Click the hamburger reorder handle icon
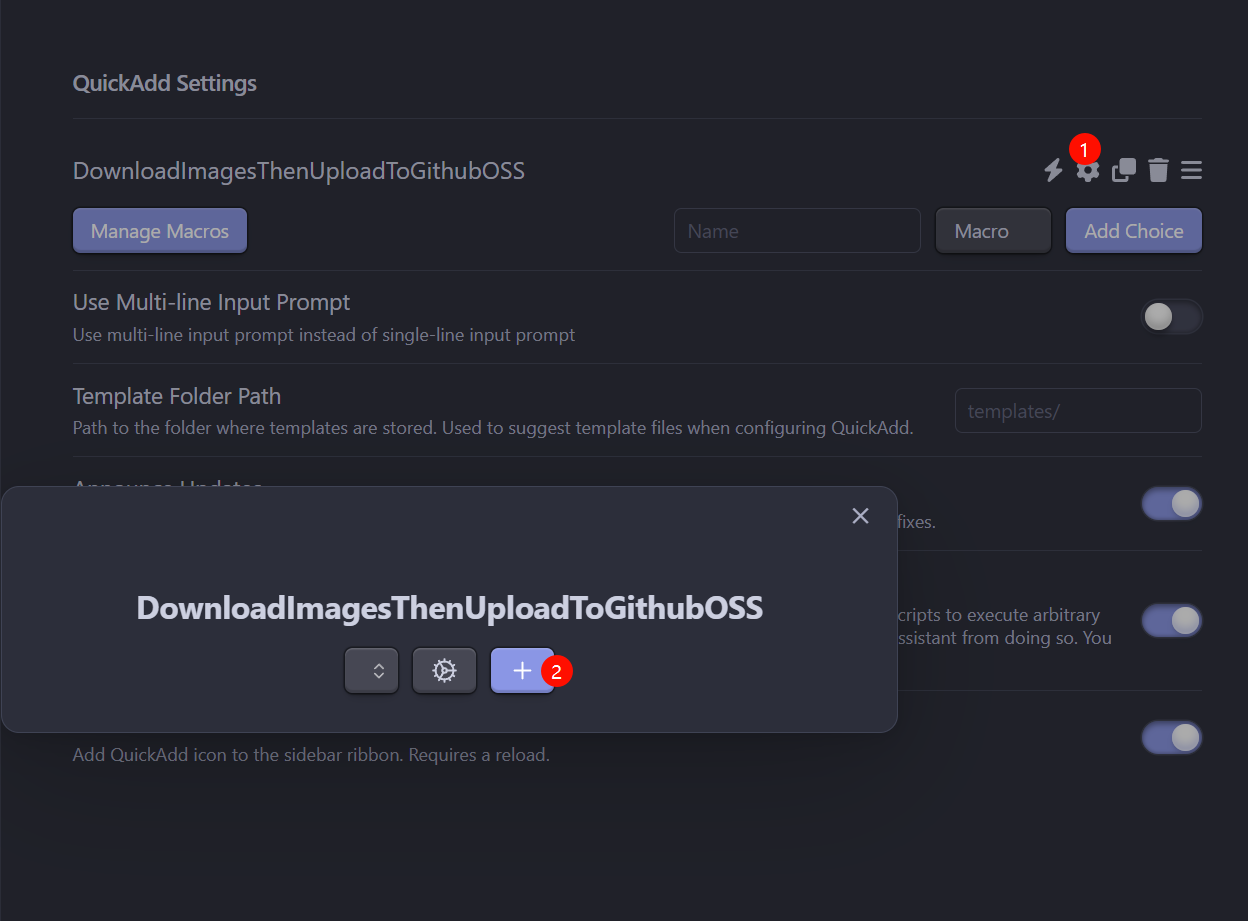This screenshot has width=1248, height=921. pyautogui.click(x=1191, y=171)
